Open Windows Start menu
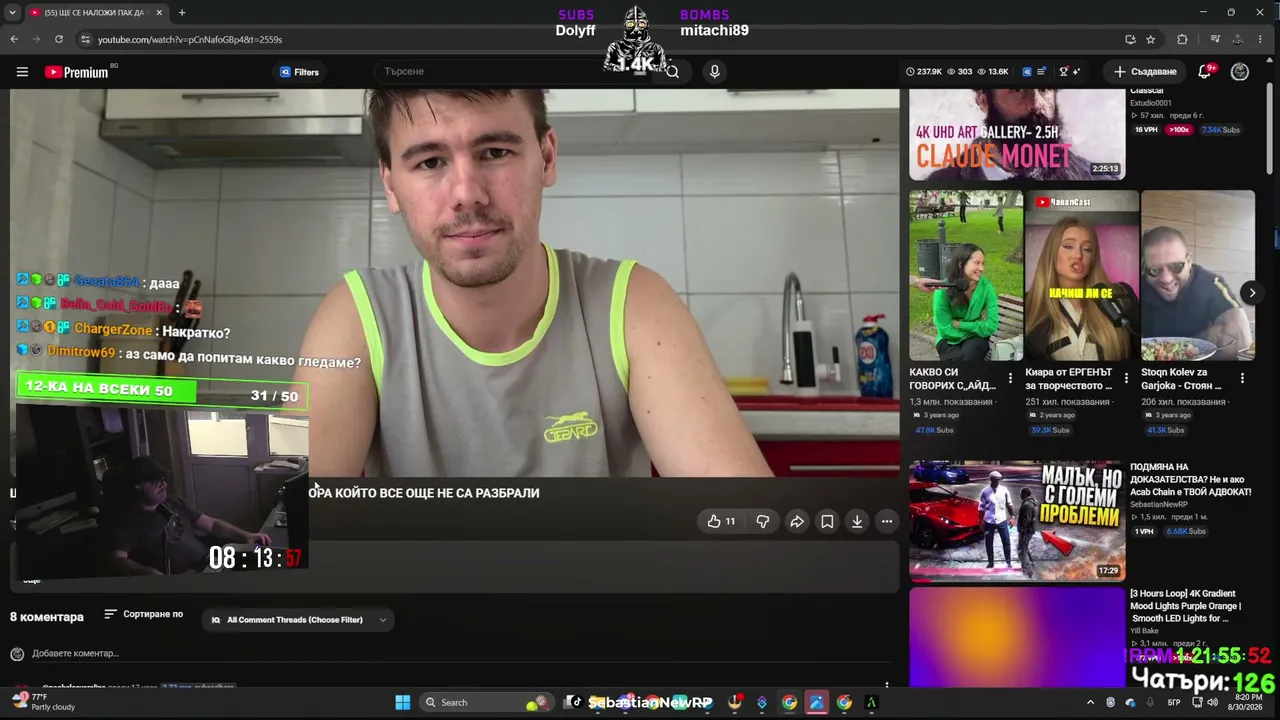This screenshot has width=1280, height=720. (402, 702)
